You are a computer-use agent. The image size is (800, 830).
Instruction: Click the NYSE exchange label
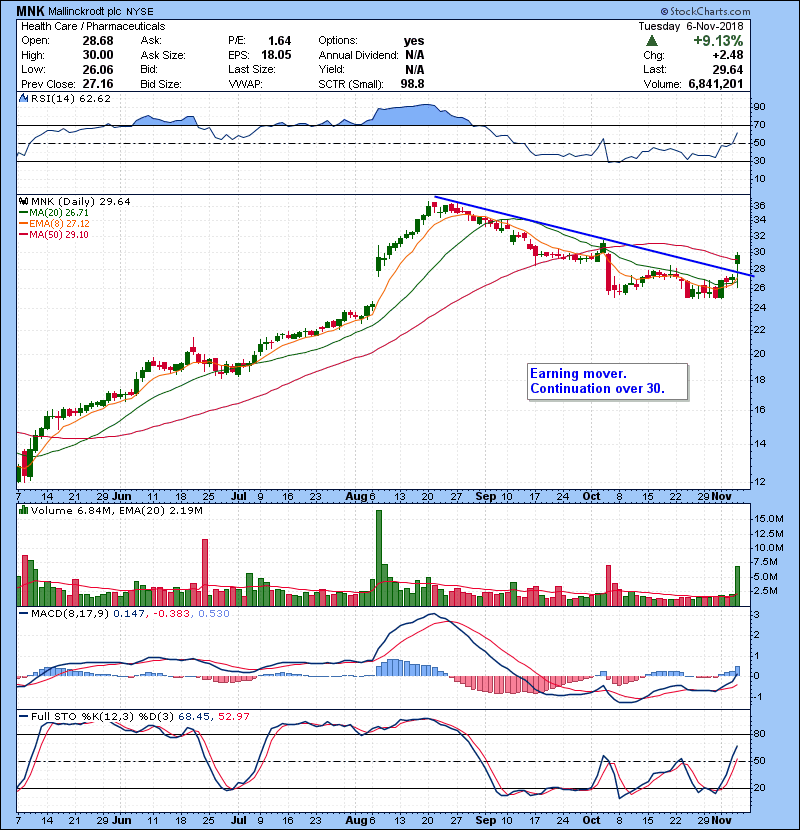[140, 11]
